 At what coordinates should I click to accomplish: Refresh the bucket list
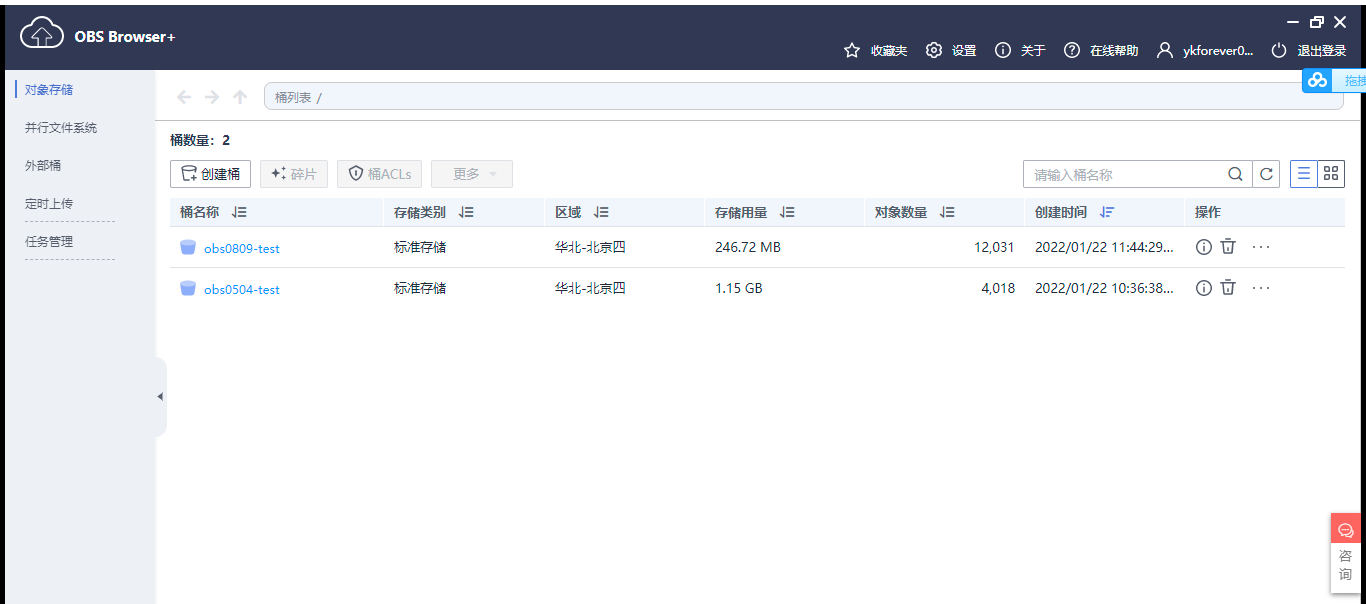[x=1266, y=174]
